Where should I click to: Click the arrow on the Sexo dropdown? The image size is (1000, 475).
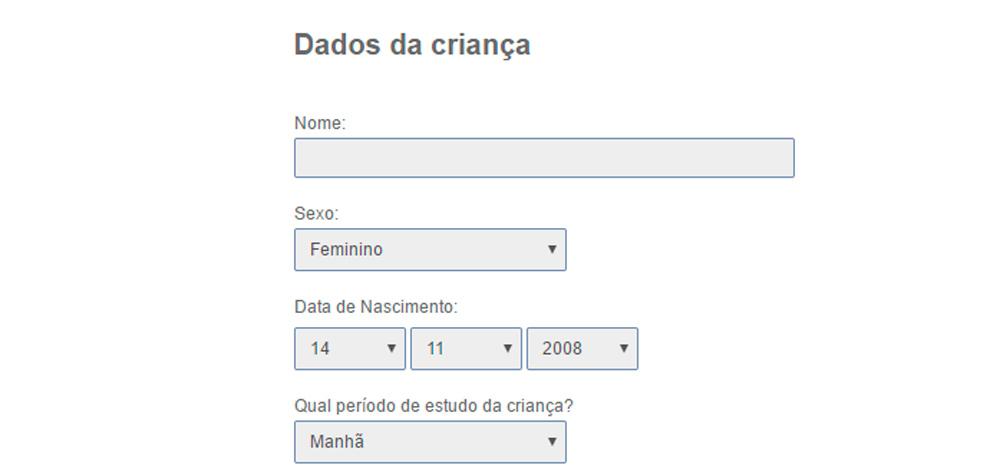tap(551, 249)
